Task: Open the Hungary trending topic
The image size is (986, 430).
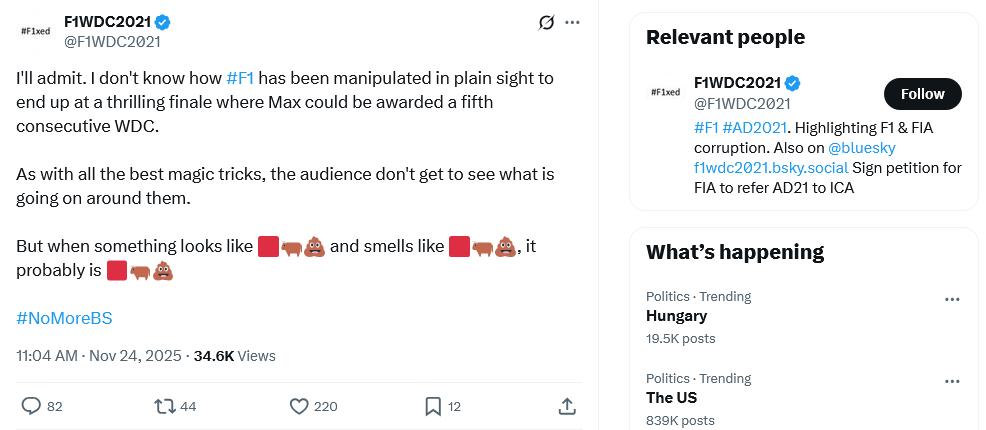Action: point(676,316)
